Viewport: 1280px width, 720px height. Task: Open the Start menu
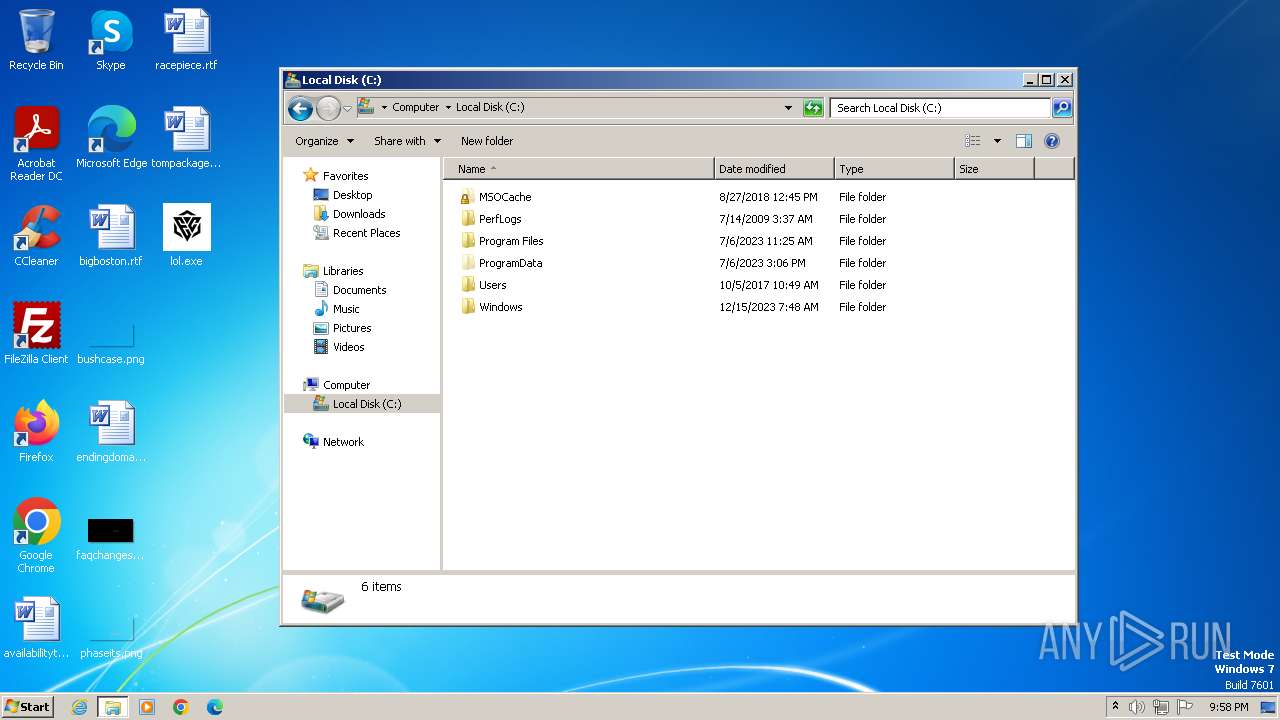27,707
